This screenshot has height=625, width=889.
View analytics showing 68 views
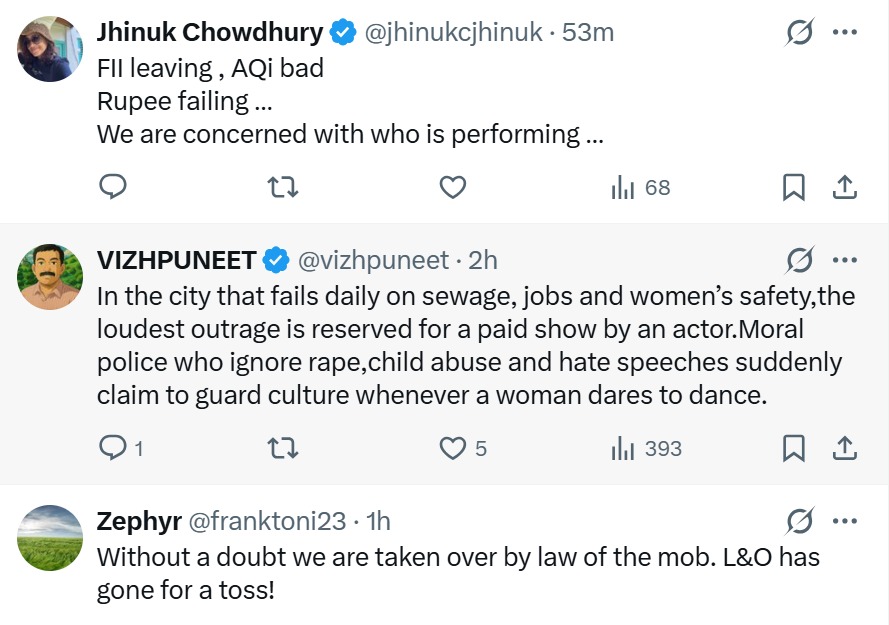pyautogui.click(x=640, y=187)
